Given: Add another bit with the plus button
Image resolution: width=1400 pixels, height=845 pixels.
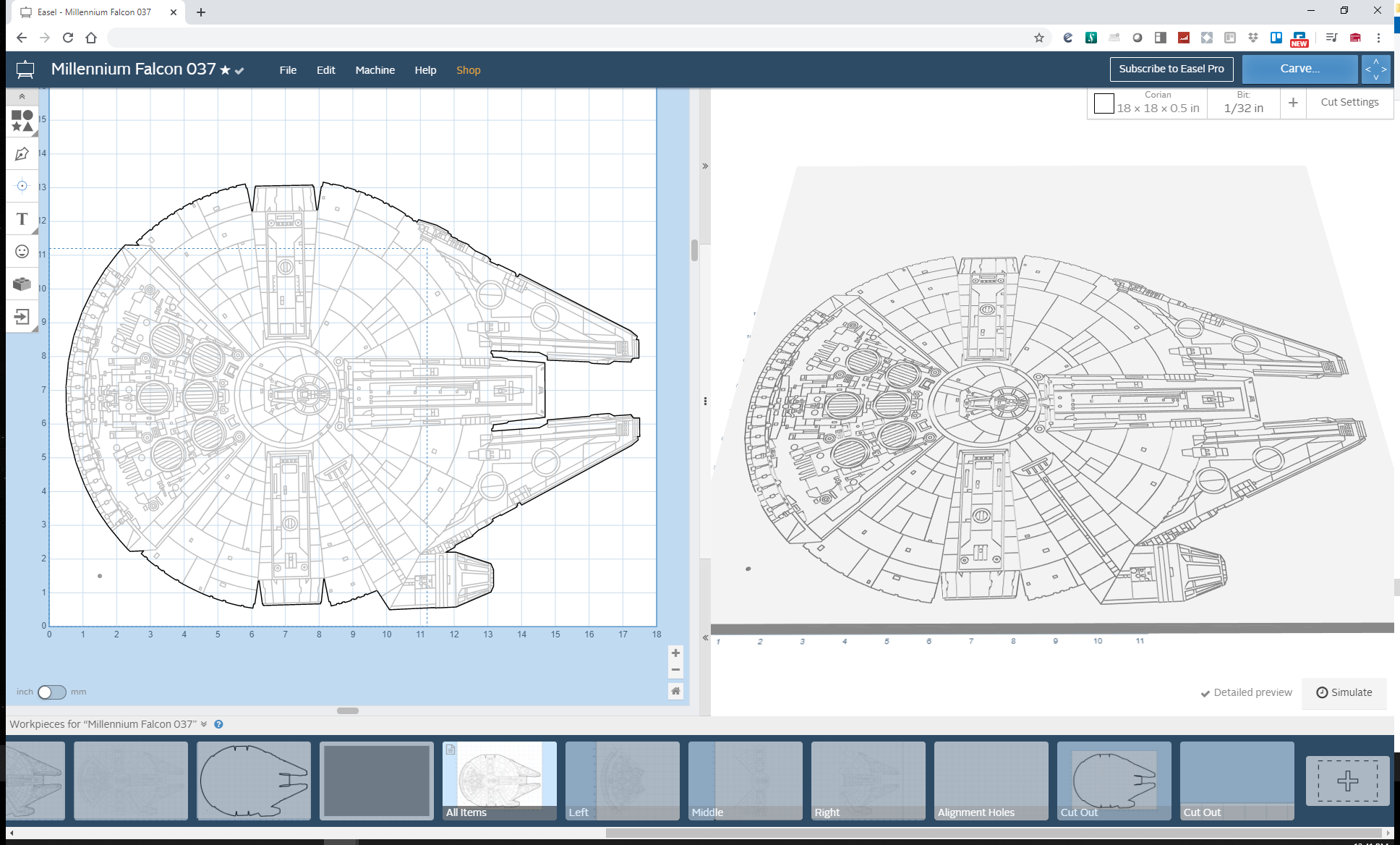Looking at the screenshot, I should coord(1293,103).
